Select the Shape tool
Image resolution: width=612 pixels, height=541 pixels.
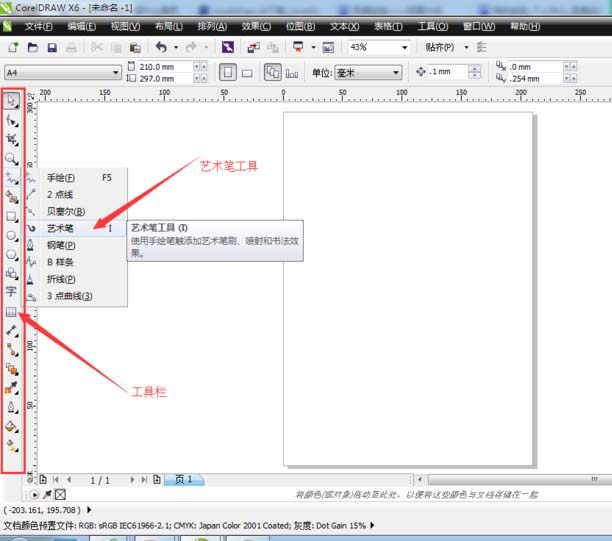pos(12,121)
